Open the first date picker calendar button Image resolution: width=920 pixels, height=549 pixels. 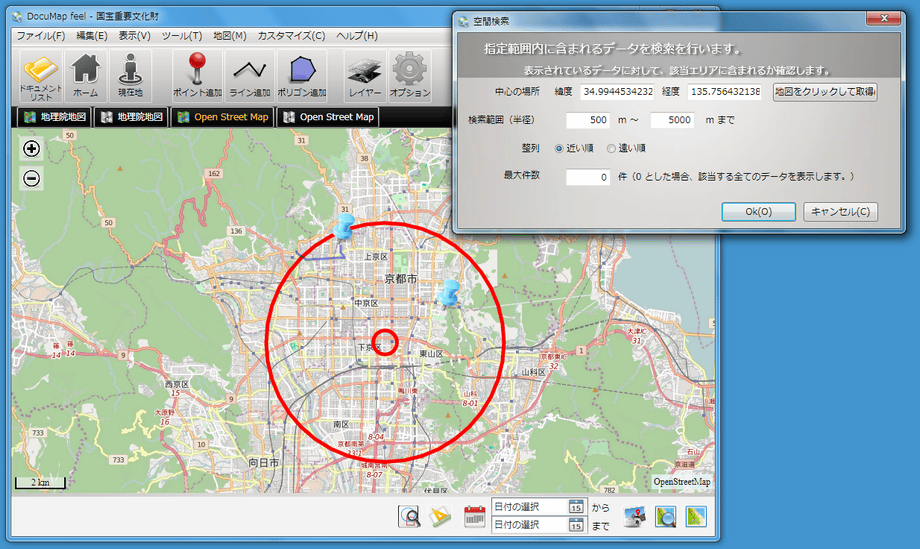click(x=576, y=507)
